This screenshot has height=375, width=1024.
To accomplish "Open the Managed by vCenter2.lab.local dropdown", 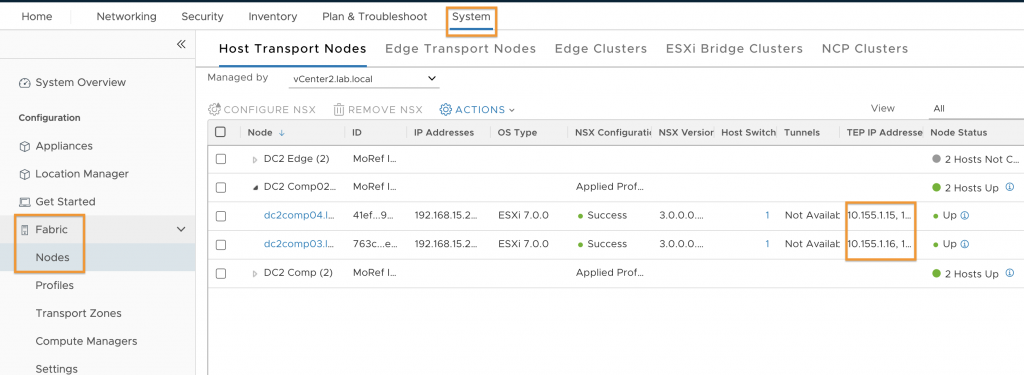I will coord(364,79).
